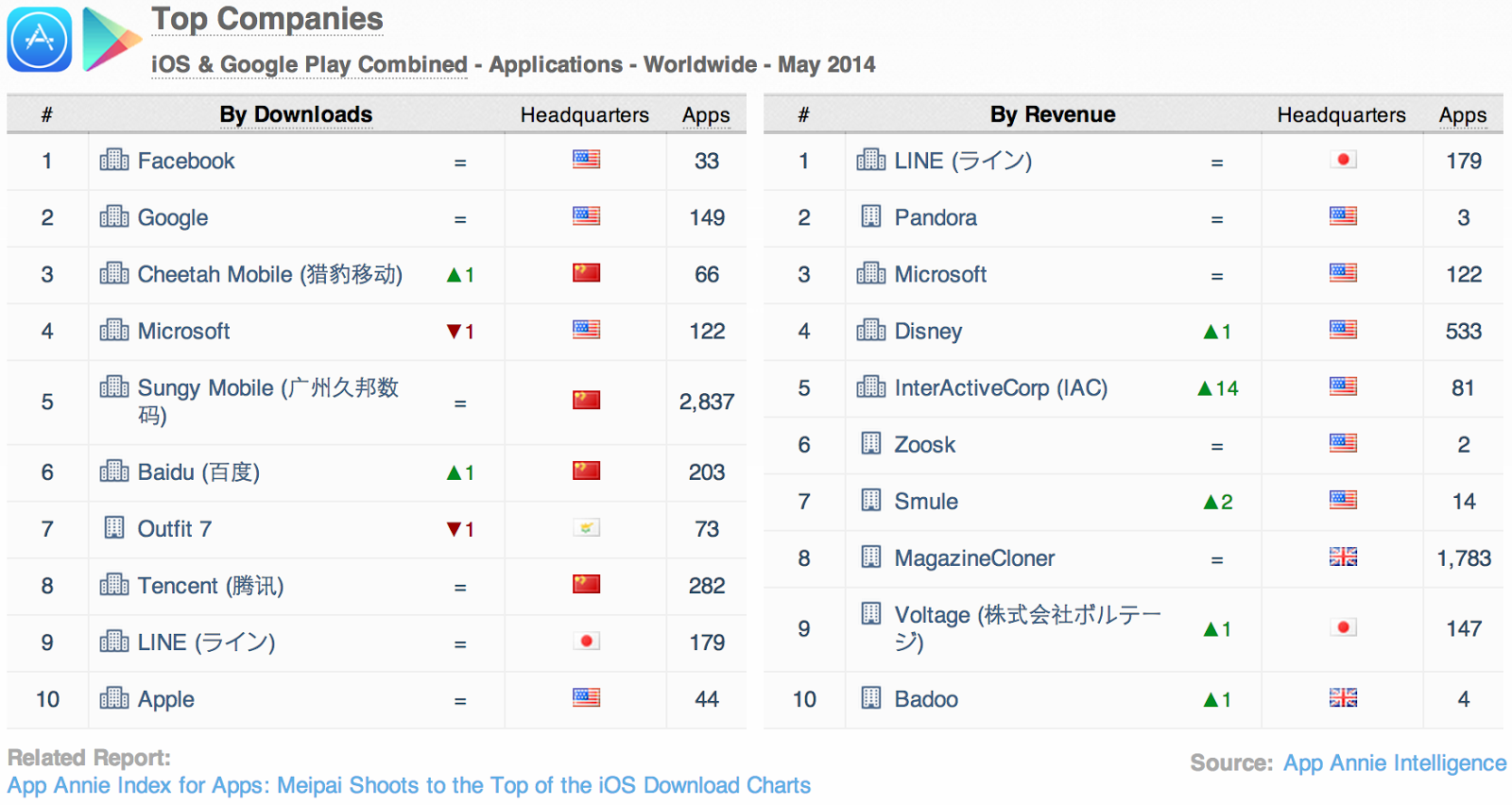The height and width of the screenshot is (805, 1512).
Task: Open the Outfit 7 company entry
Action: tap(175, 528)
